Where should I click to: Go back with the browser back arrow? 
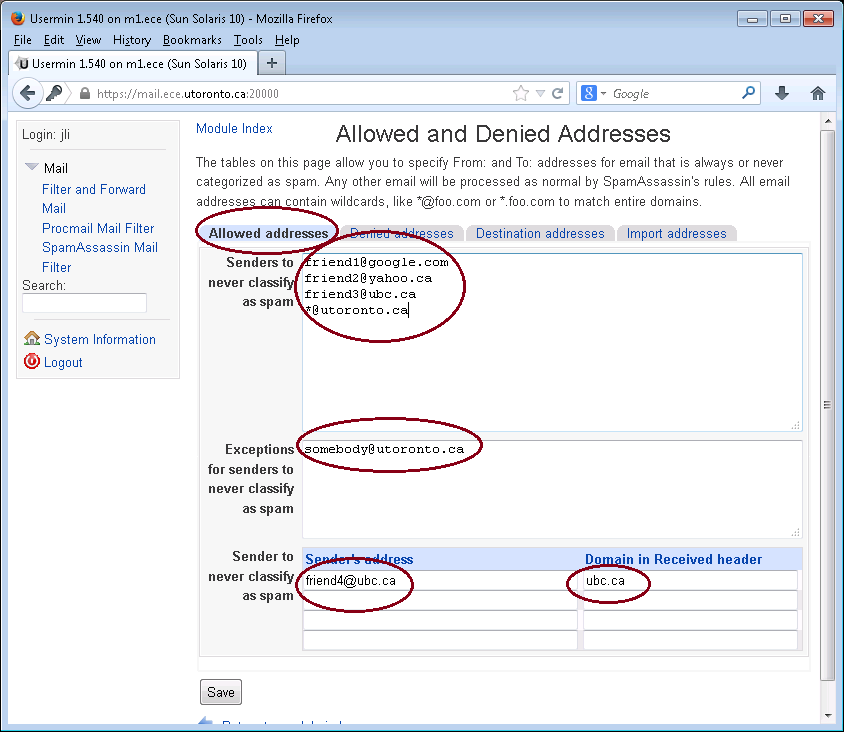pos(27,93)
